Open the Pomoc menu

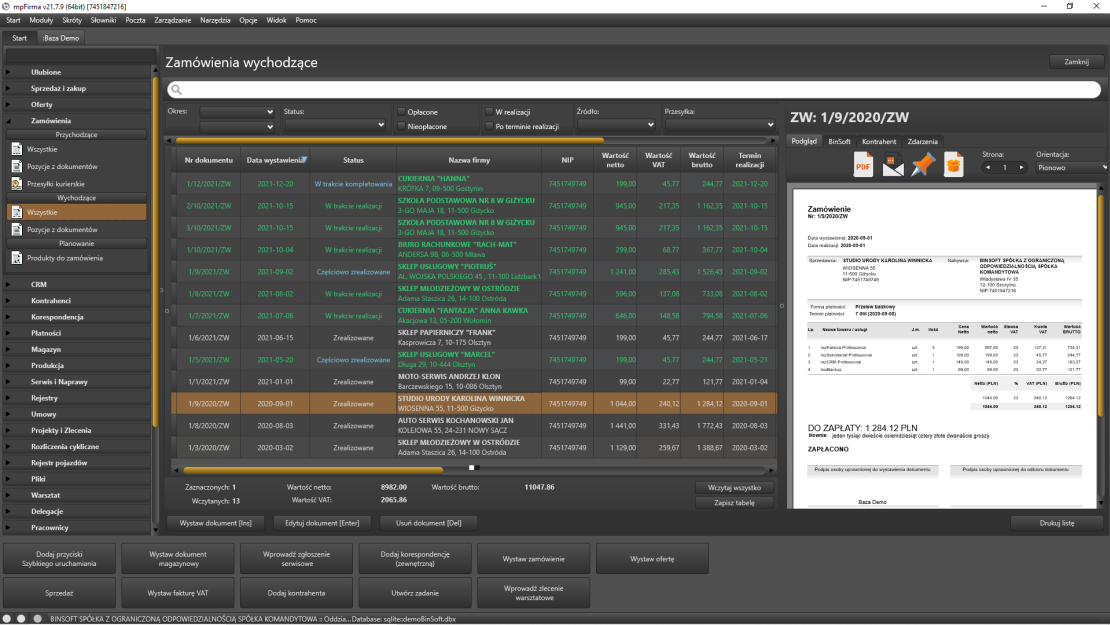306,21
